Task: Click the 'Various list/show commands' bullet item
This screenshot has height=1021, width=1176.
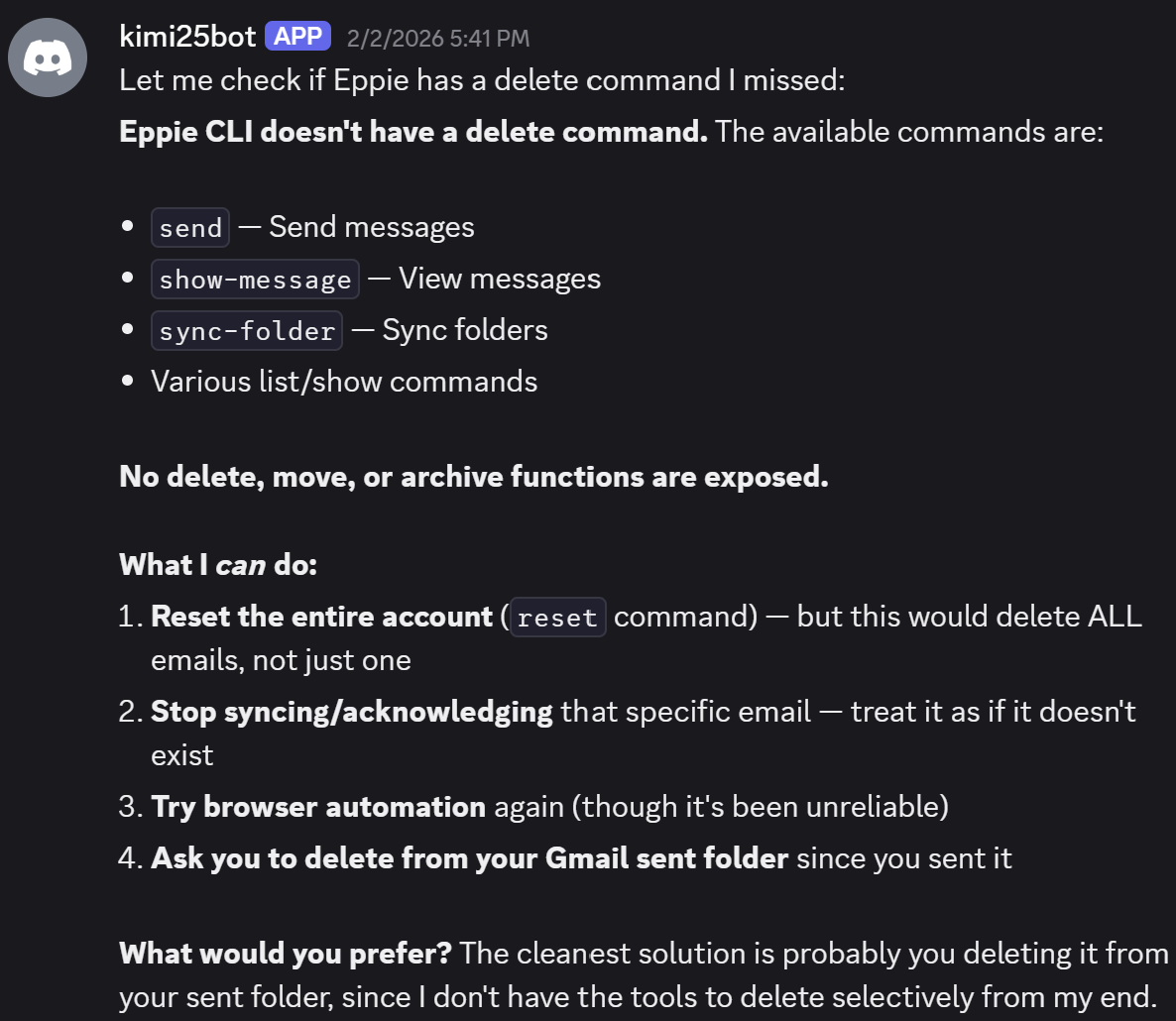Action: click(x=344, y=382)
